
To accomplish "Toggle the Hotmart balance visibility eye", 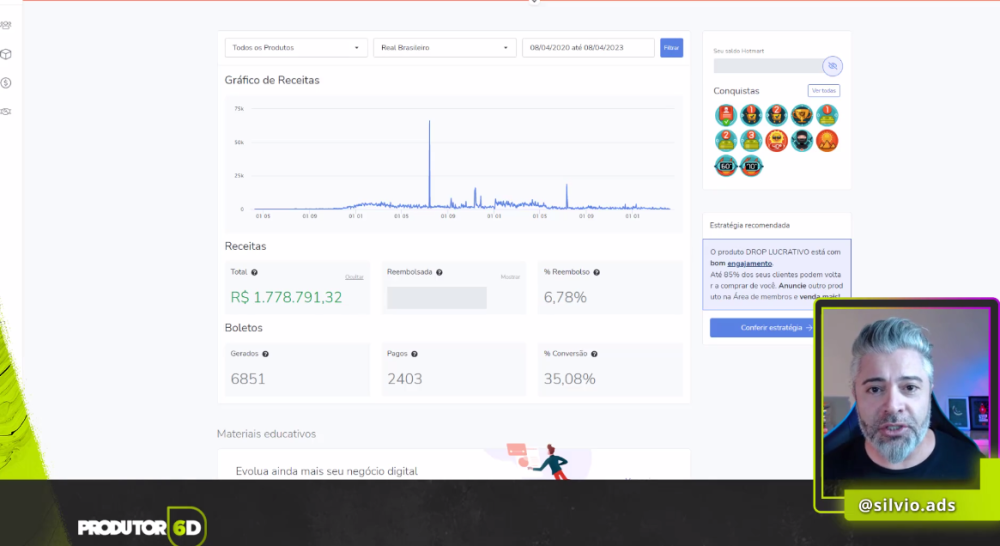I will click(x=832, y=66).
